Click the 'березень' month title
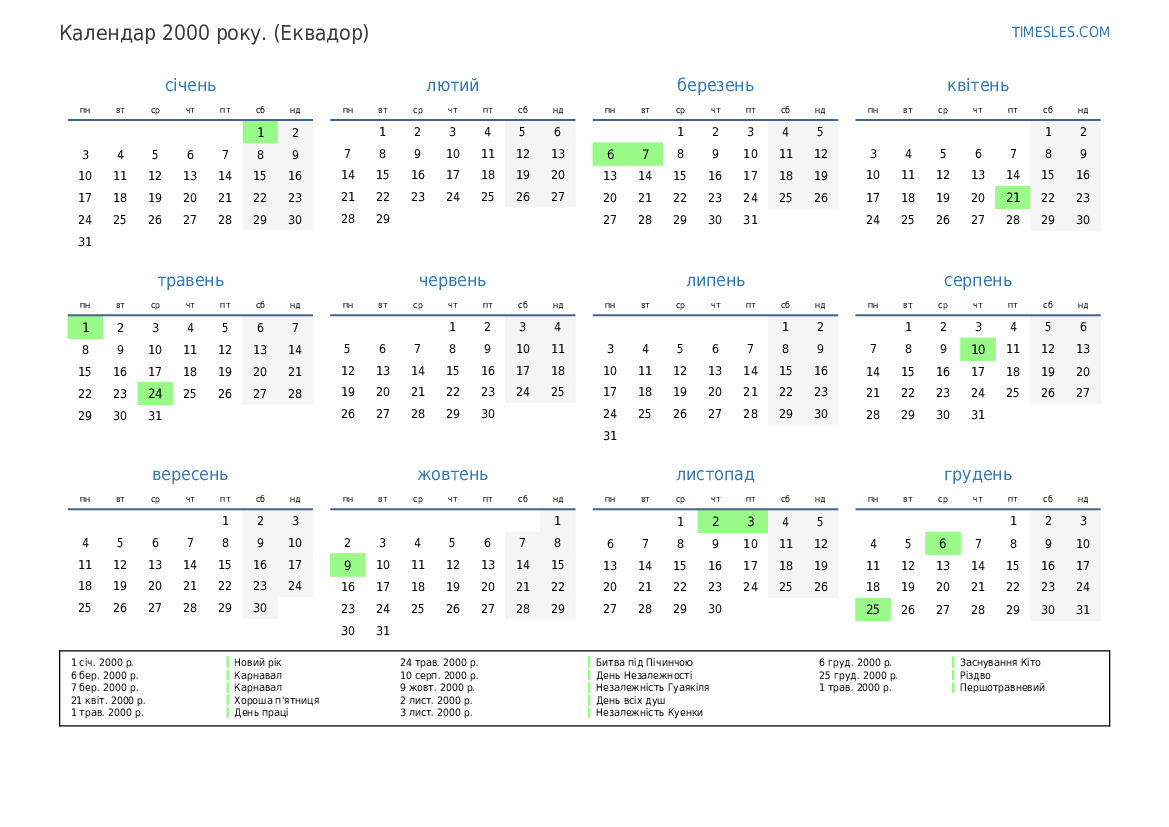 pos(715,86)
